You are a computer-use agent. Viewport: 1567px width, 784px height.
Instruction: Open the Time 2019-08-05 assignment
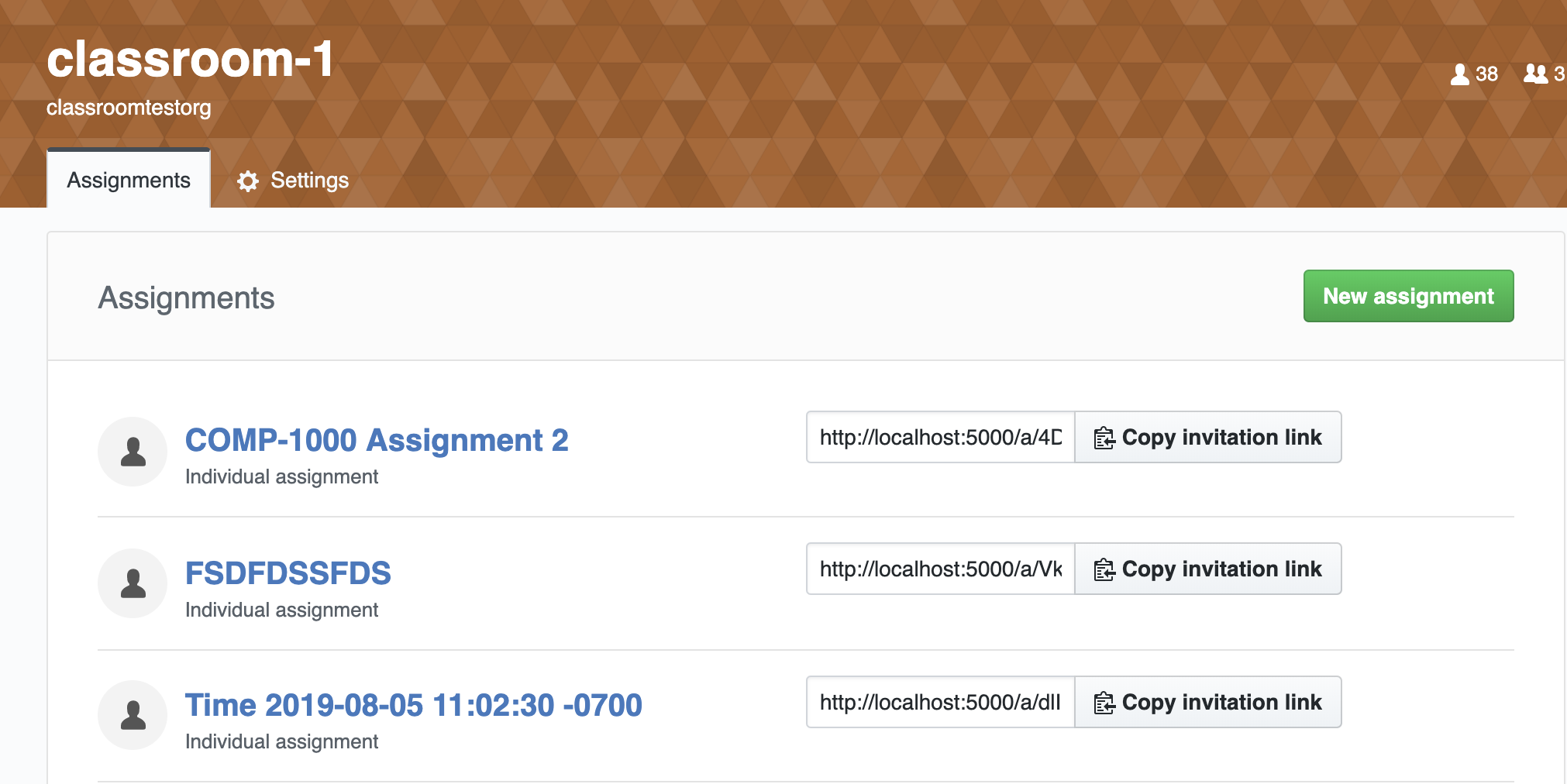tap(414, 705)
